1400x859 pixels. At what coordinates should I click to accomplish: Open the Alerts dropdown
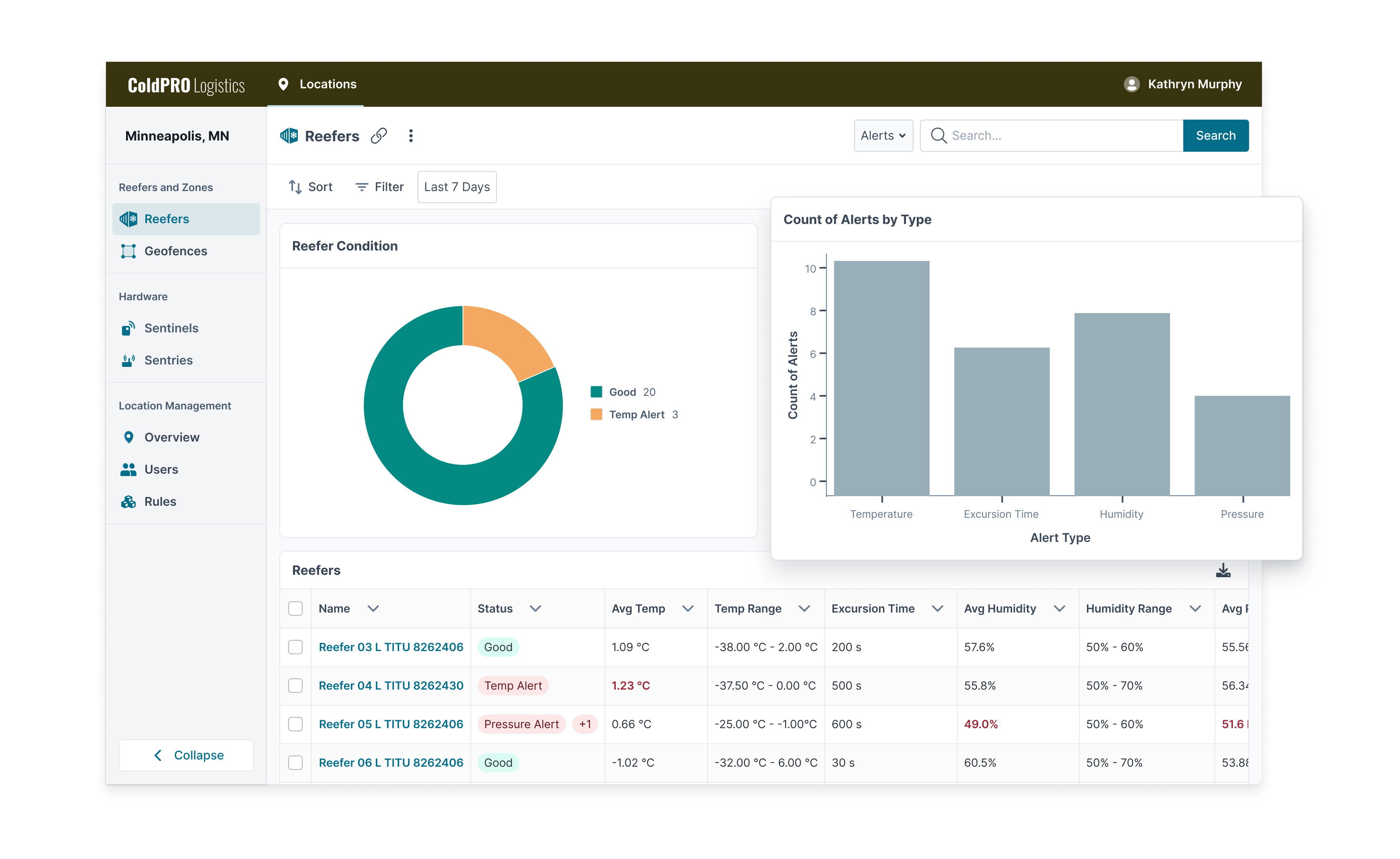click(883, 135)
